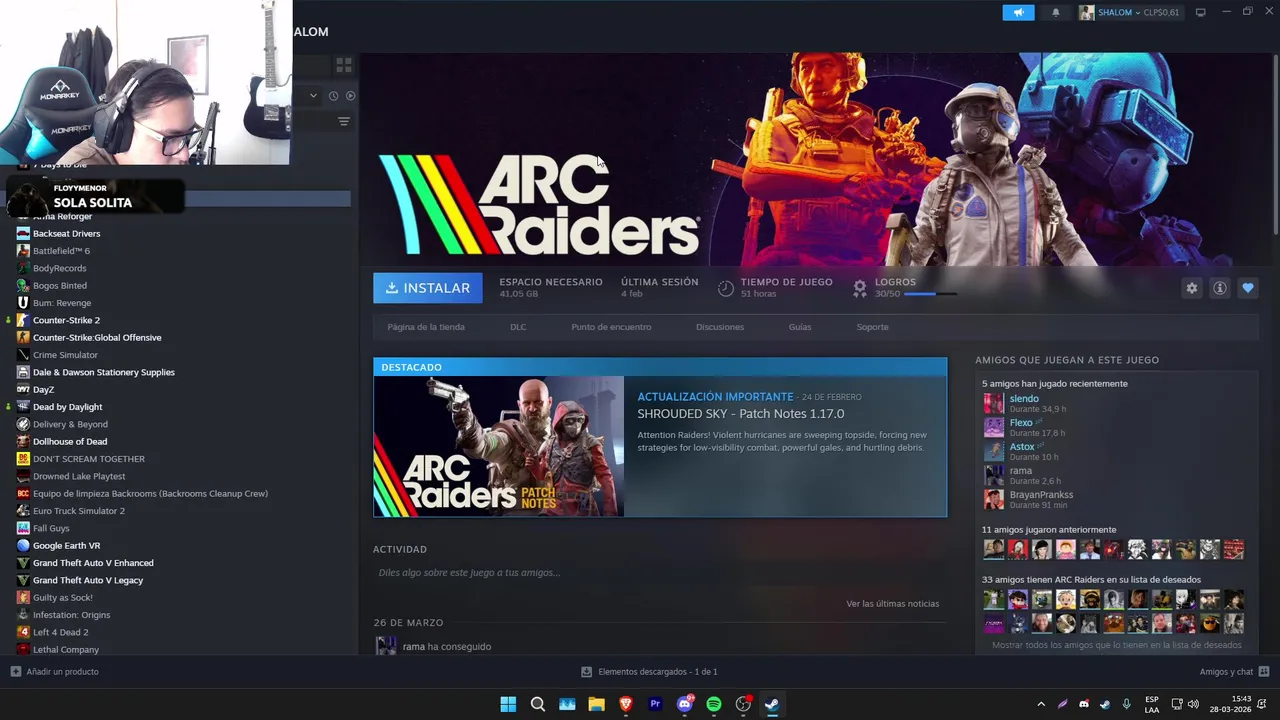
Task: Open the Discusiones tab
Action: [720, 327]
